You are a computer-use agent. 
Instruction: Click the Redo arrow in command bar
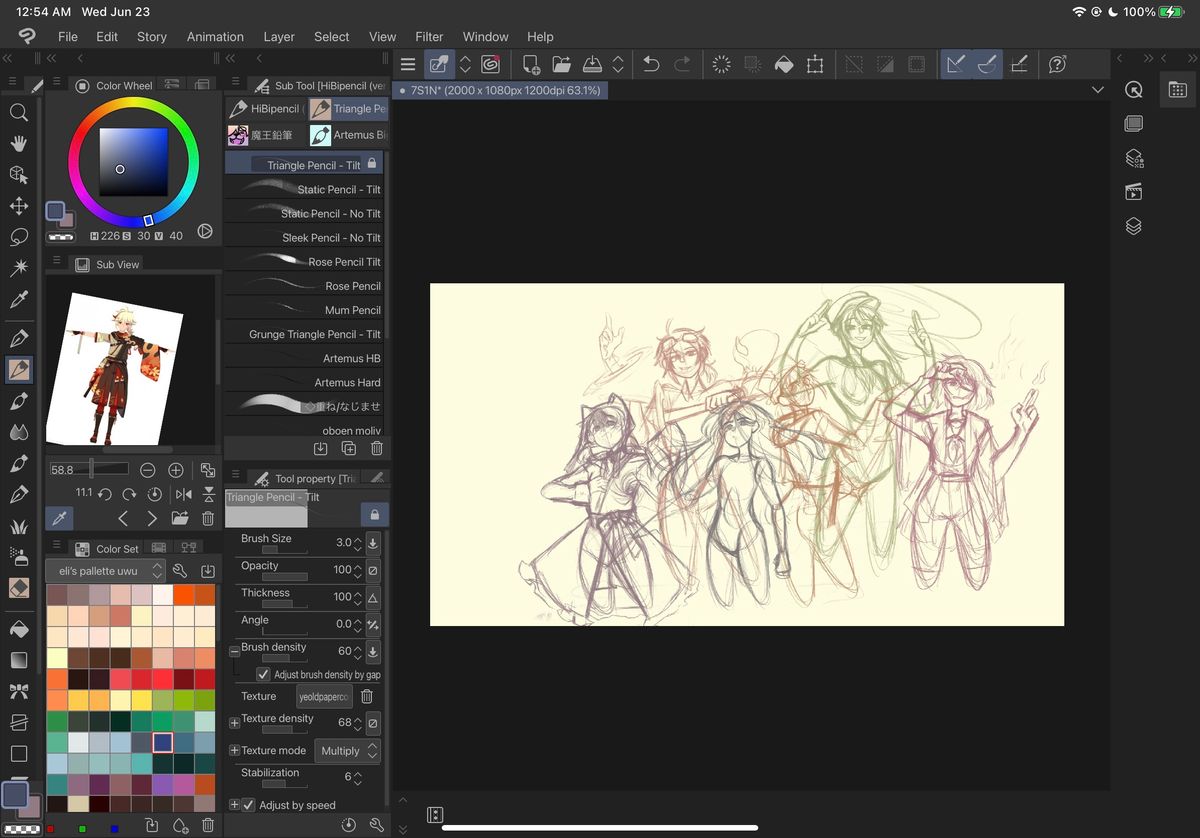(x=682, y=64)
